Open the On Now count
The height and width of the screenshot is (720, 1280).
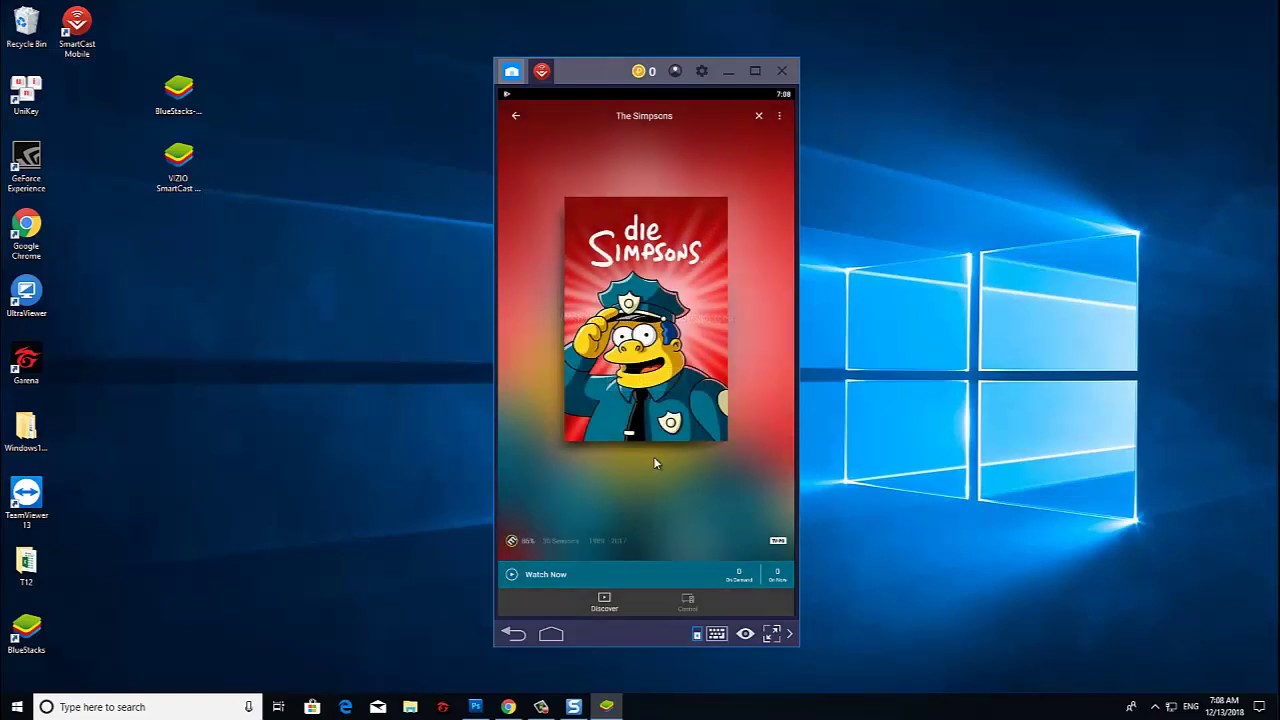[x=777, y=575]
